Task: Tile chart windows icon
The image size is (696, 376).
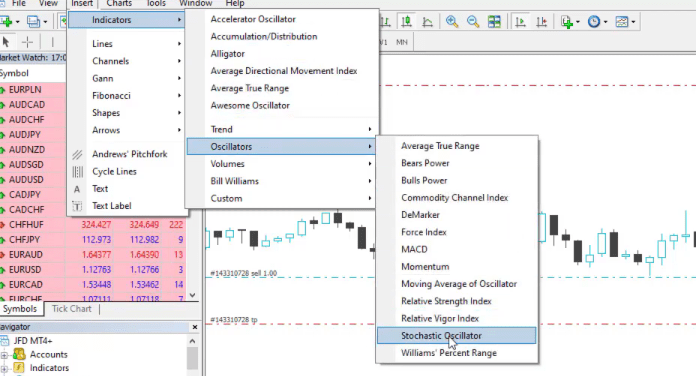Action: click(494, 21)
